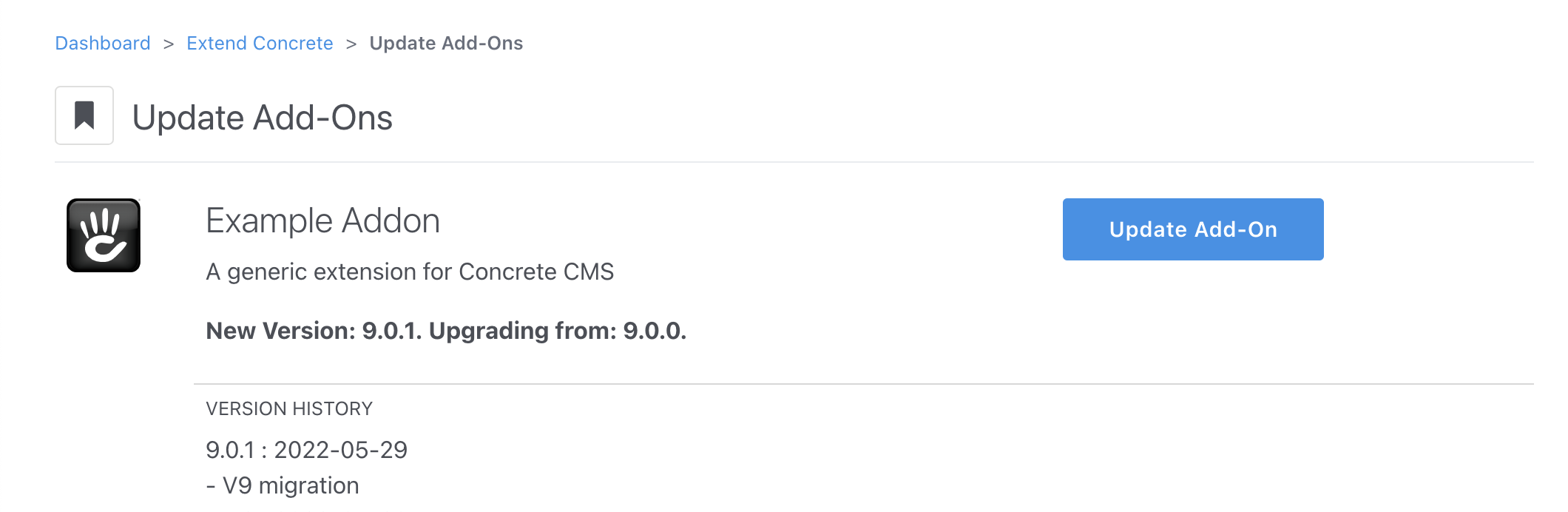The height and width of the screenshot is (512, 1568).
Task: Click the V9 migration changelog line
Action: tap(283, 485)
